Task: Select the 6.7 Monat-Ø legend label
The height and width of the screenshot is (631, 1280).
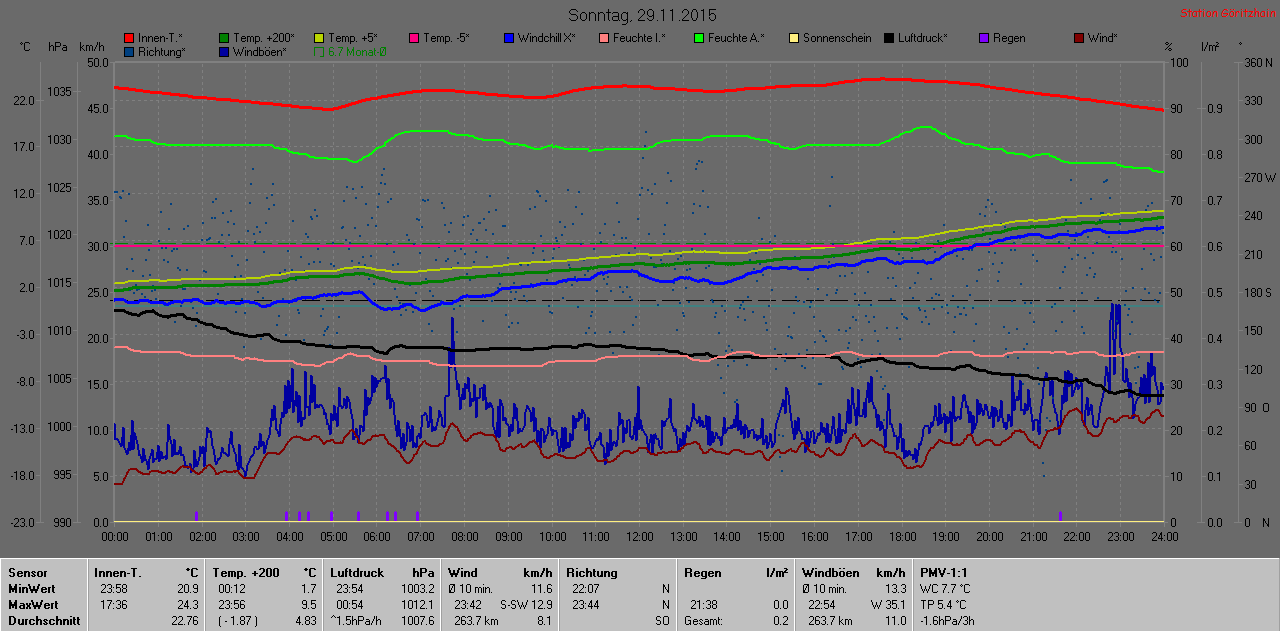Action: coord(358,51)
